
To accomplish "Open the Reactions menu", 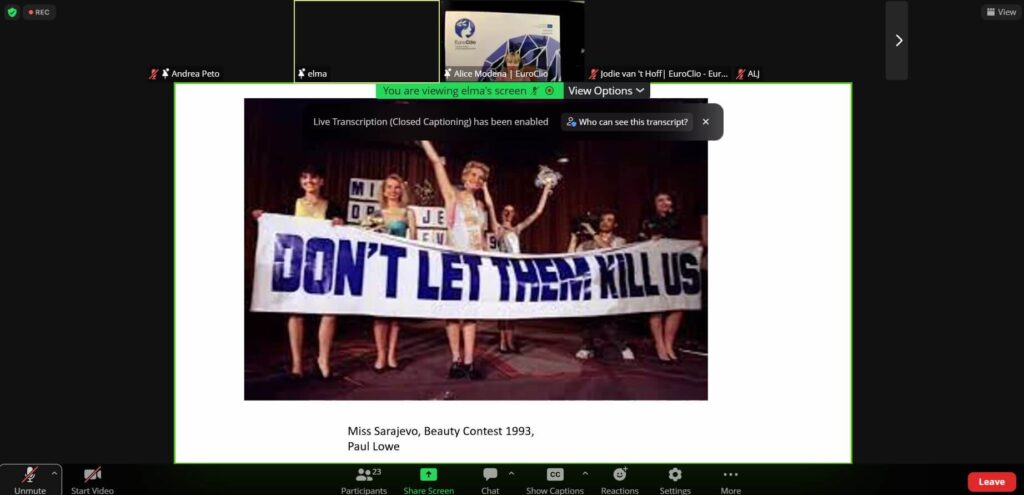I will [x=619, y=477].
